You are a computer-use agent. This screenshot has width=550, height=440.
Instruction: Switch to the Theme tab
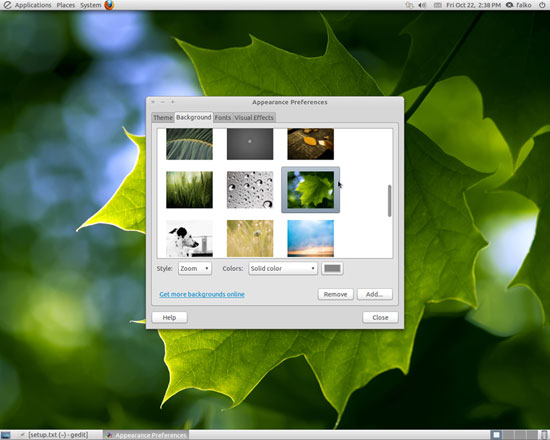point(163,118)
